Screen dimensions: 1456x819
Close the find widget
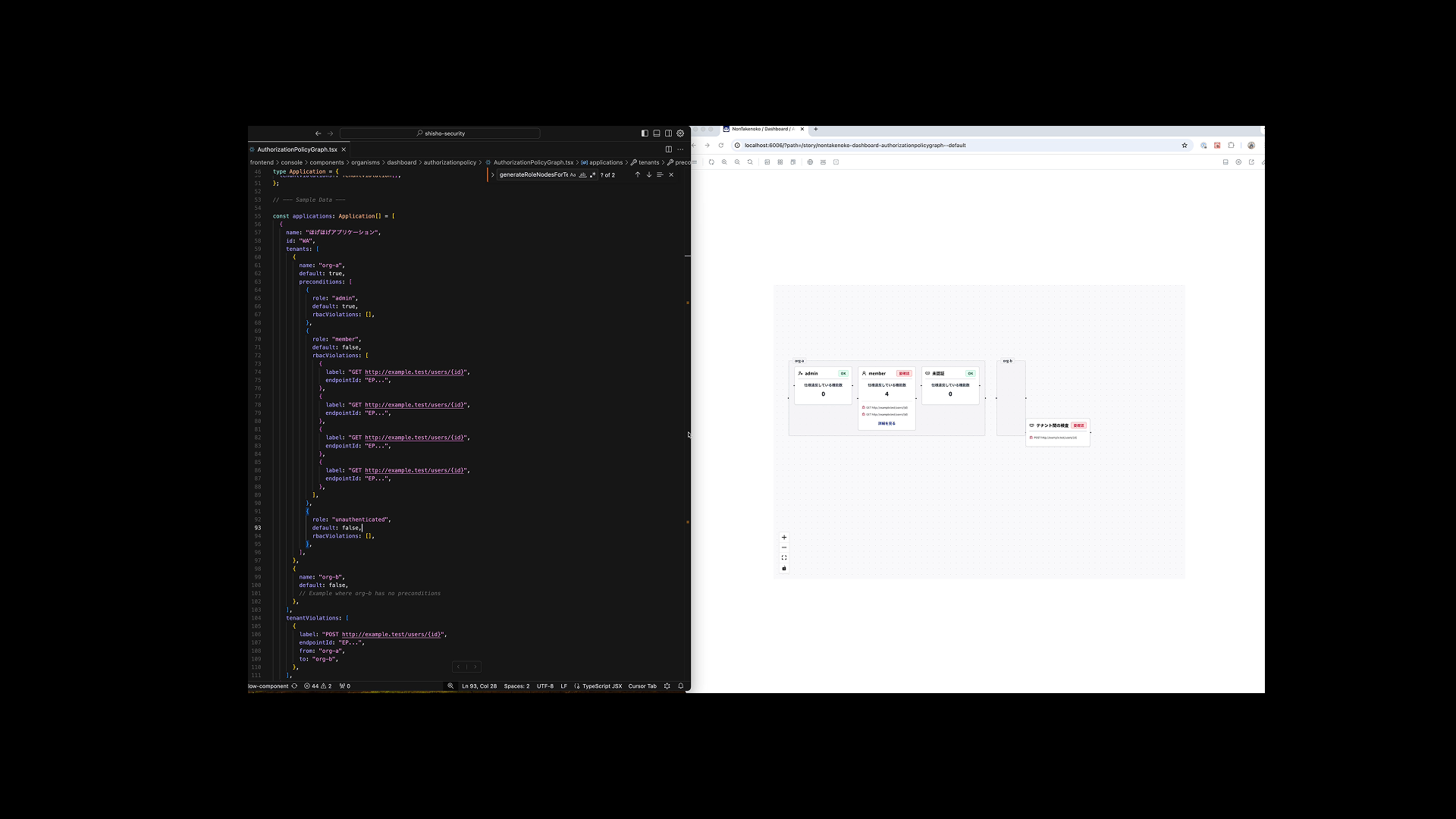671,175
